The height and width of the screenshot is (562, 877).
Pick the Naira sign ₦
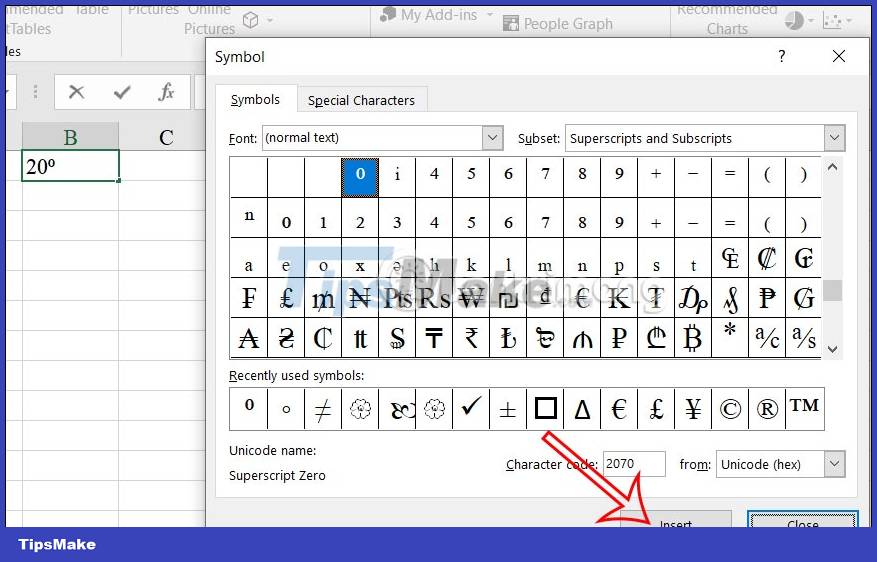pyautogui.click(x=360, y=299)
